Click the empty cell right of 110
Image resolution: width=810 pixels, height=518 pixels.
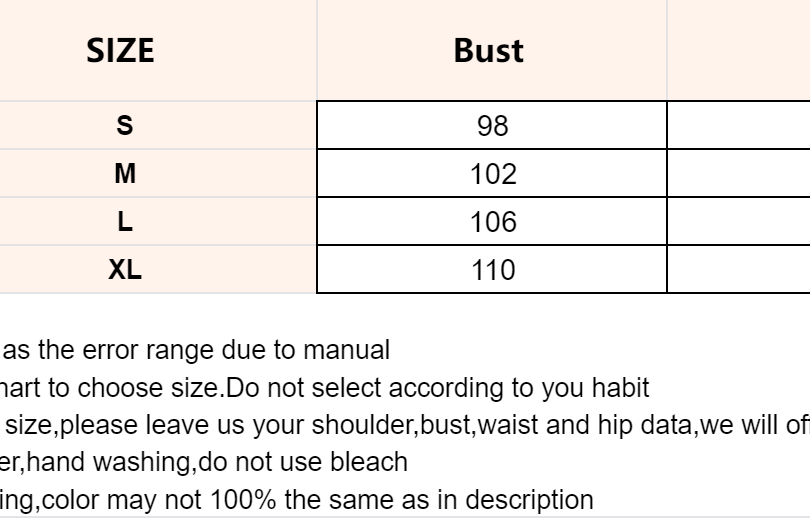click(x=738, y=270)
